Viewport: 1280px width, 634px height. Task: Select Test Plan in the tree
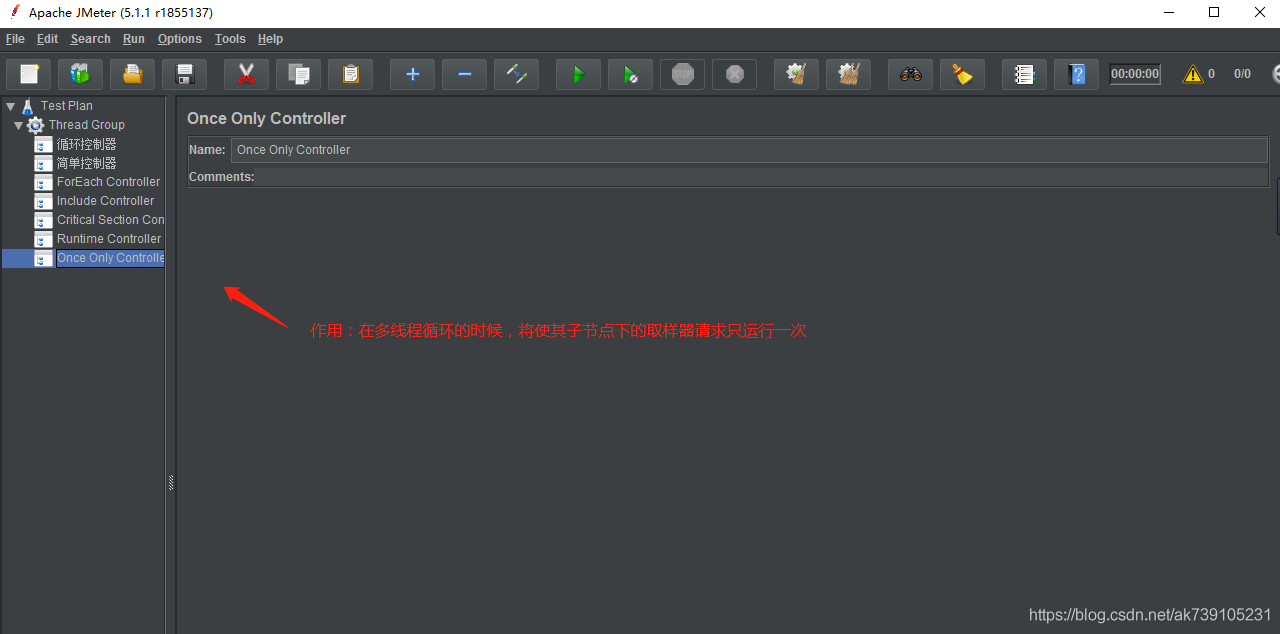pos(67,105)
